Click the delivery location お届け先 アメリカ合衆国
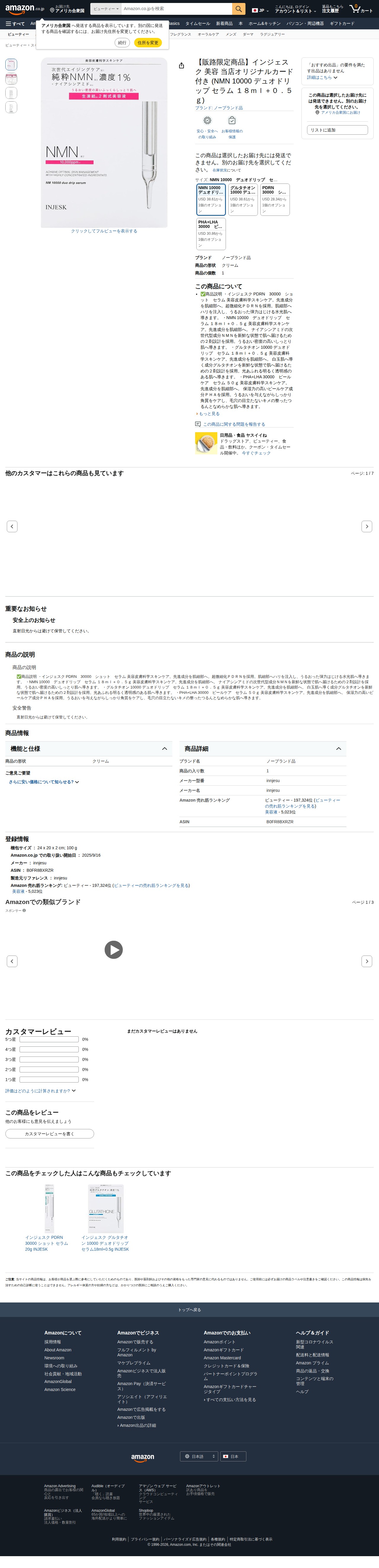The width and height of the screenshot is (379, 1568). [x=67, y=9]
